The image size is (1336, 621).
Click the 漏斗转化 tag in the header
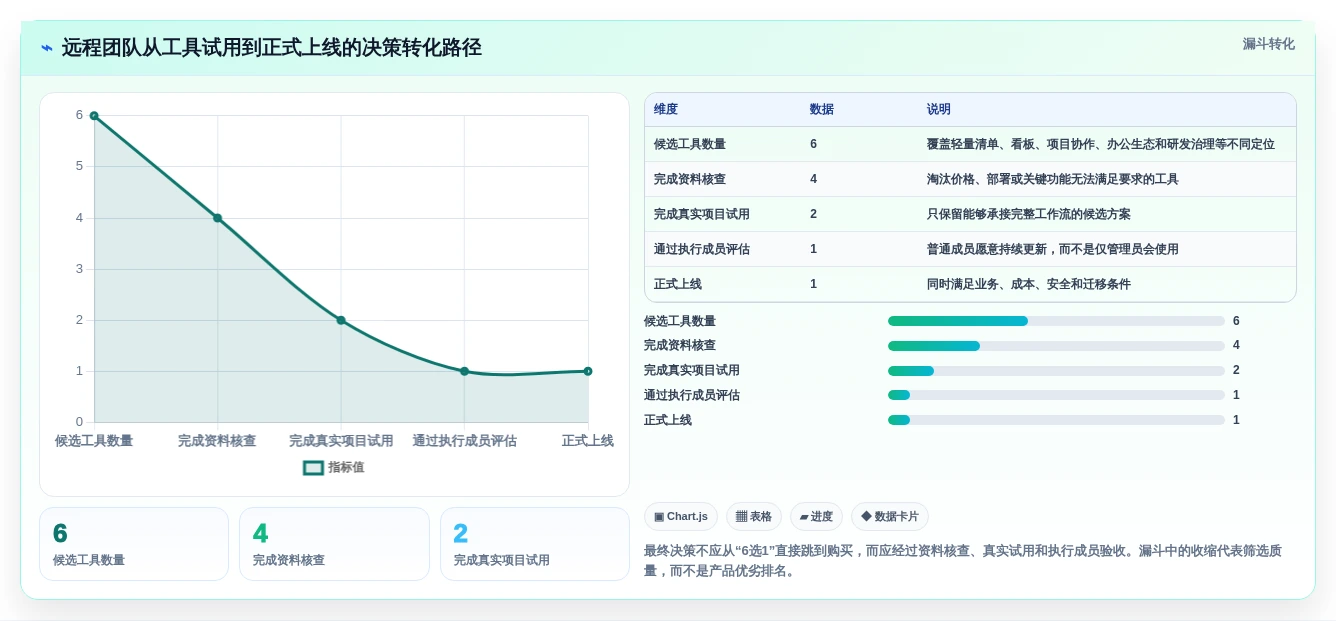(1268, 44)
